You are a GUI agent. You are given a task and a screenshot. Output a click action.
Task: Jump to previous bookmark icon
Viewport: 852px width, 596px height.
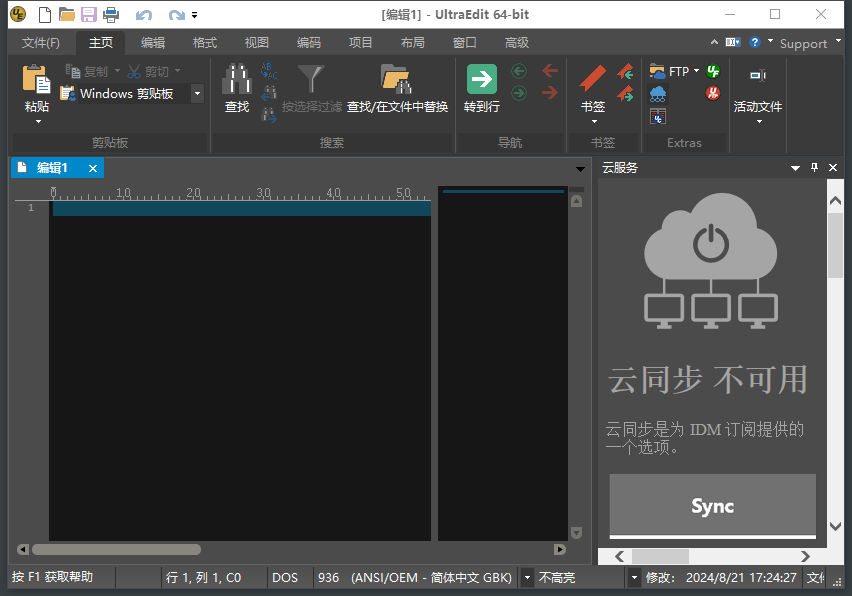click(x=625, y=71)
